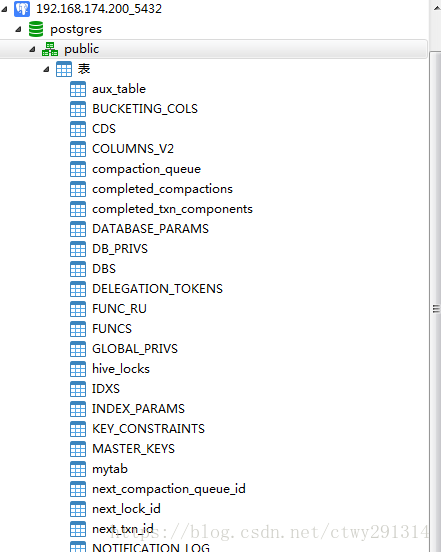Click the COLUMNS_V2 table icon

pos(78,149)
